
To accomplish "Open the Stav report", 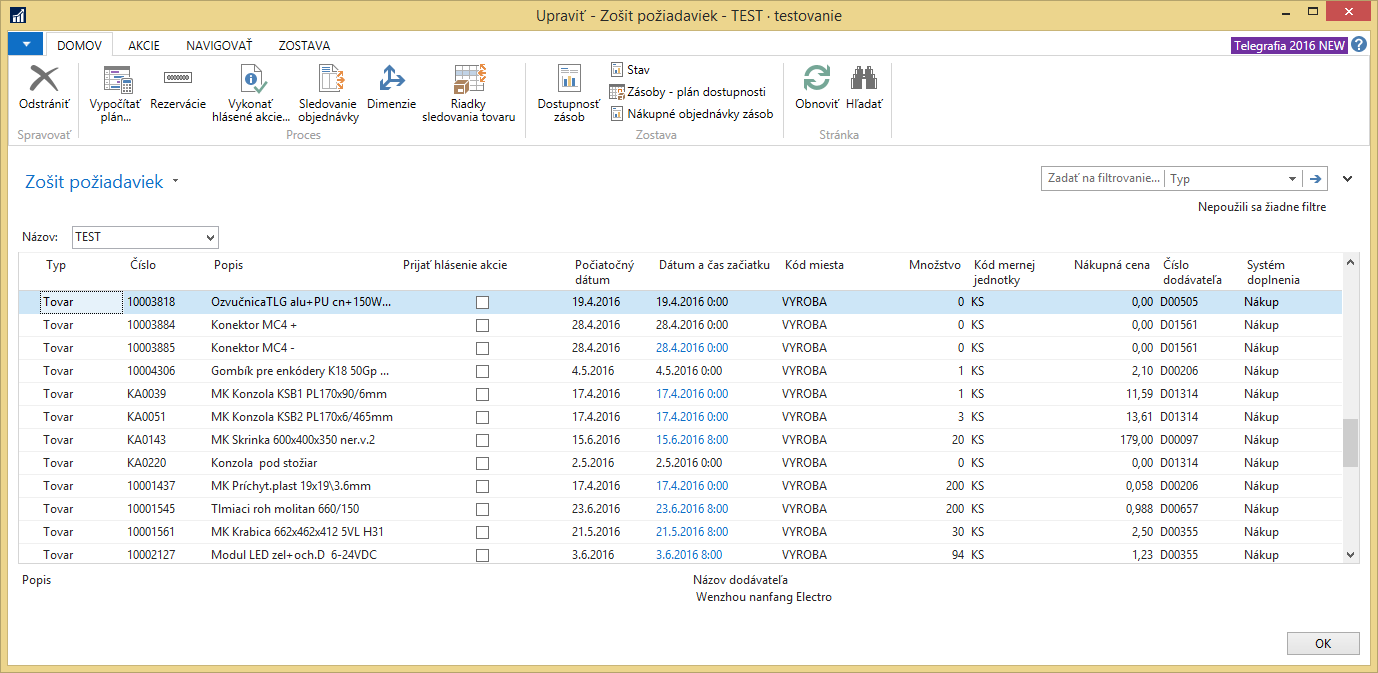I will [x=630, y=70].
